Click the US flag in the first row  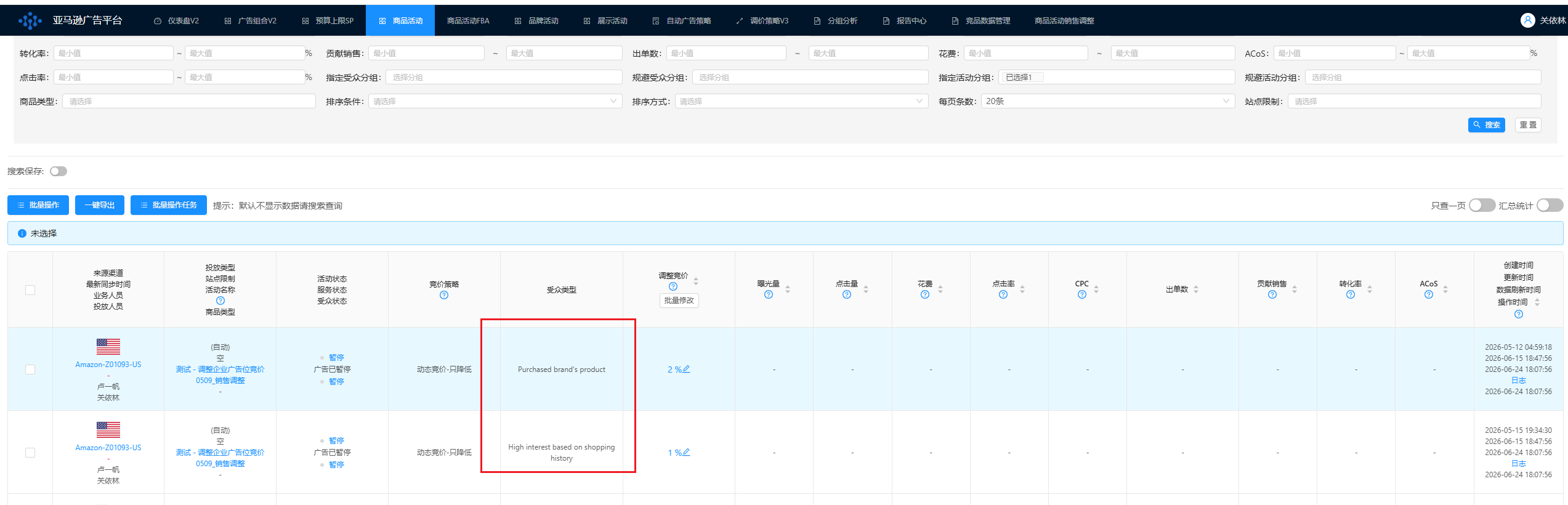[x=108, y=346]
